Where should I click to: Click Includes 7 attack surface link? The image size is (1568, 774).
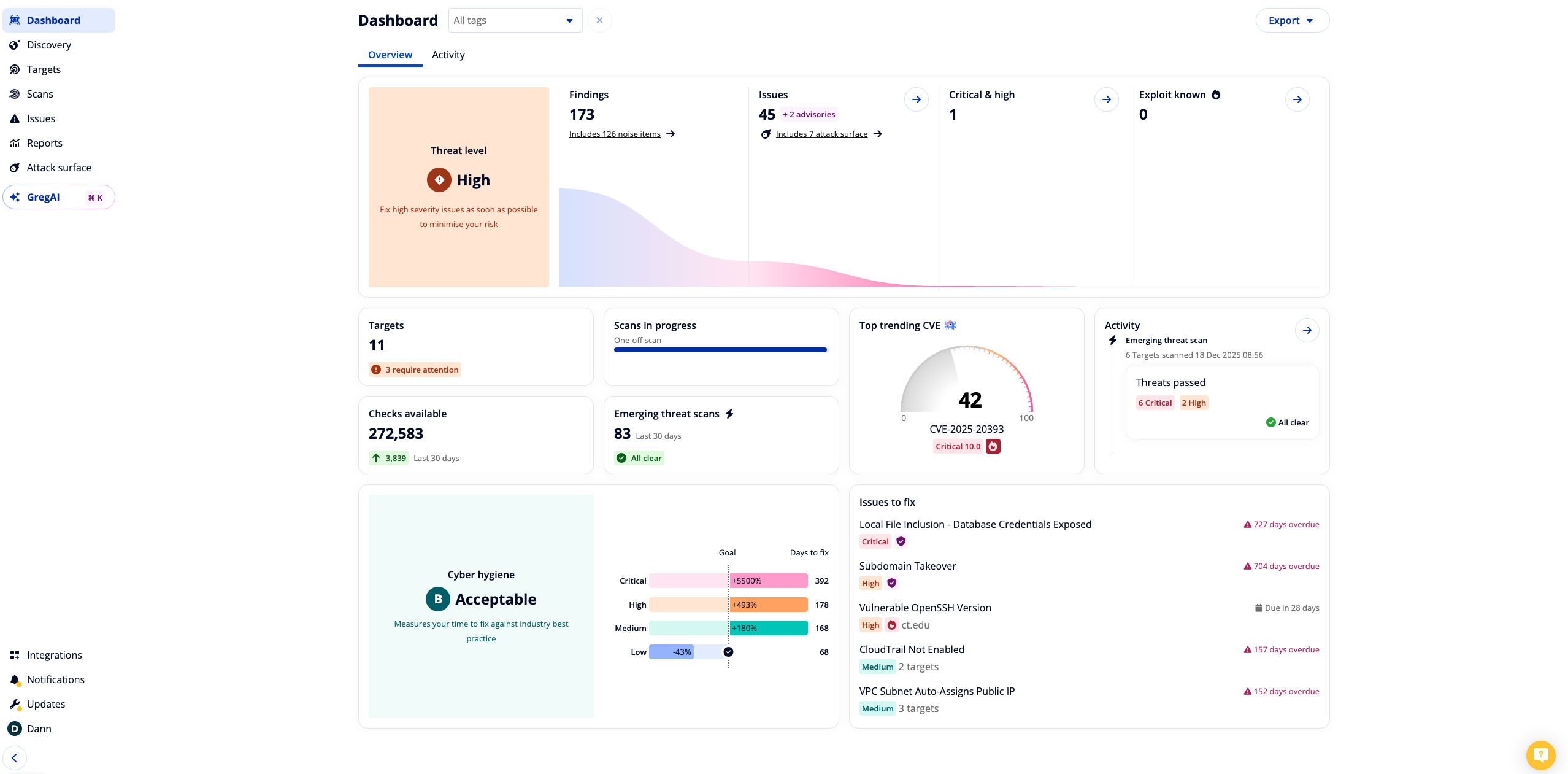click(x=821, y=134)
